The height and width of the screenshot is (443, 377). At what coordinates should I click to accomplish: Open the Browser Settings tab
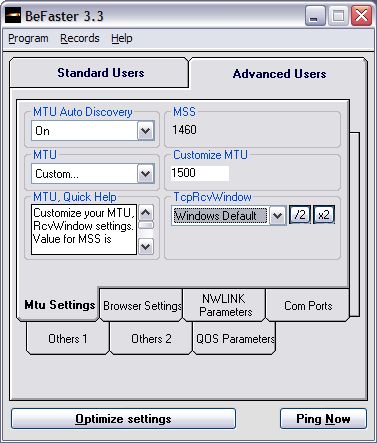(141, 306)
